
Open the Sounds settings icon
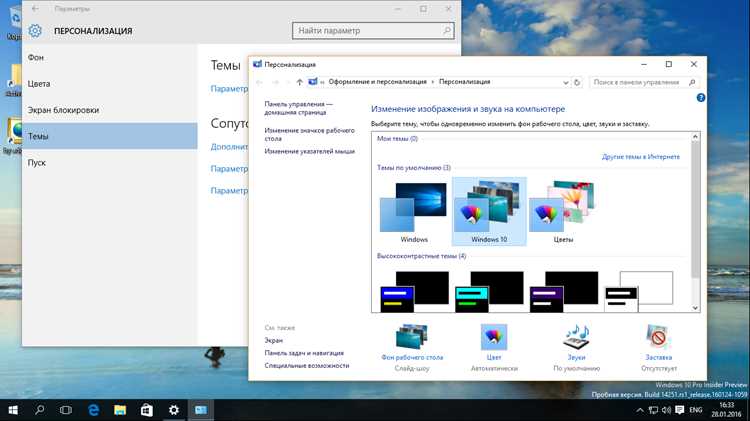pos(576,337)
